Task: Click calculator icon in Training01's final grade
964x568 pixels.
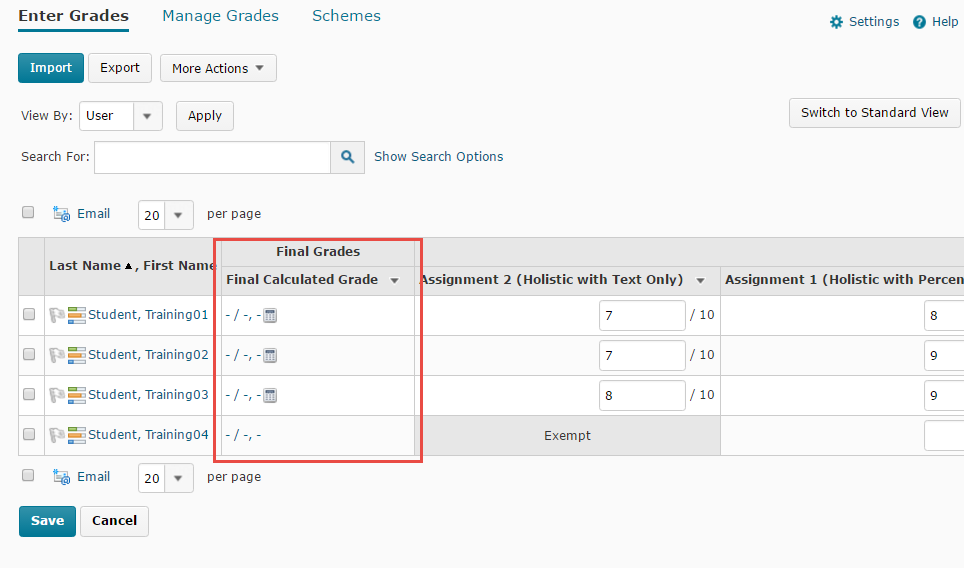Action: tap(270, 315)
